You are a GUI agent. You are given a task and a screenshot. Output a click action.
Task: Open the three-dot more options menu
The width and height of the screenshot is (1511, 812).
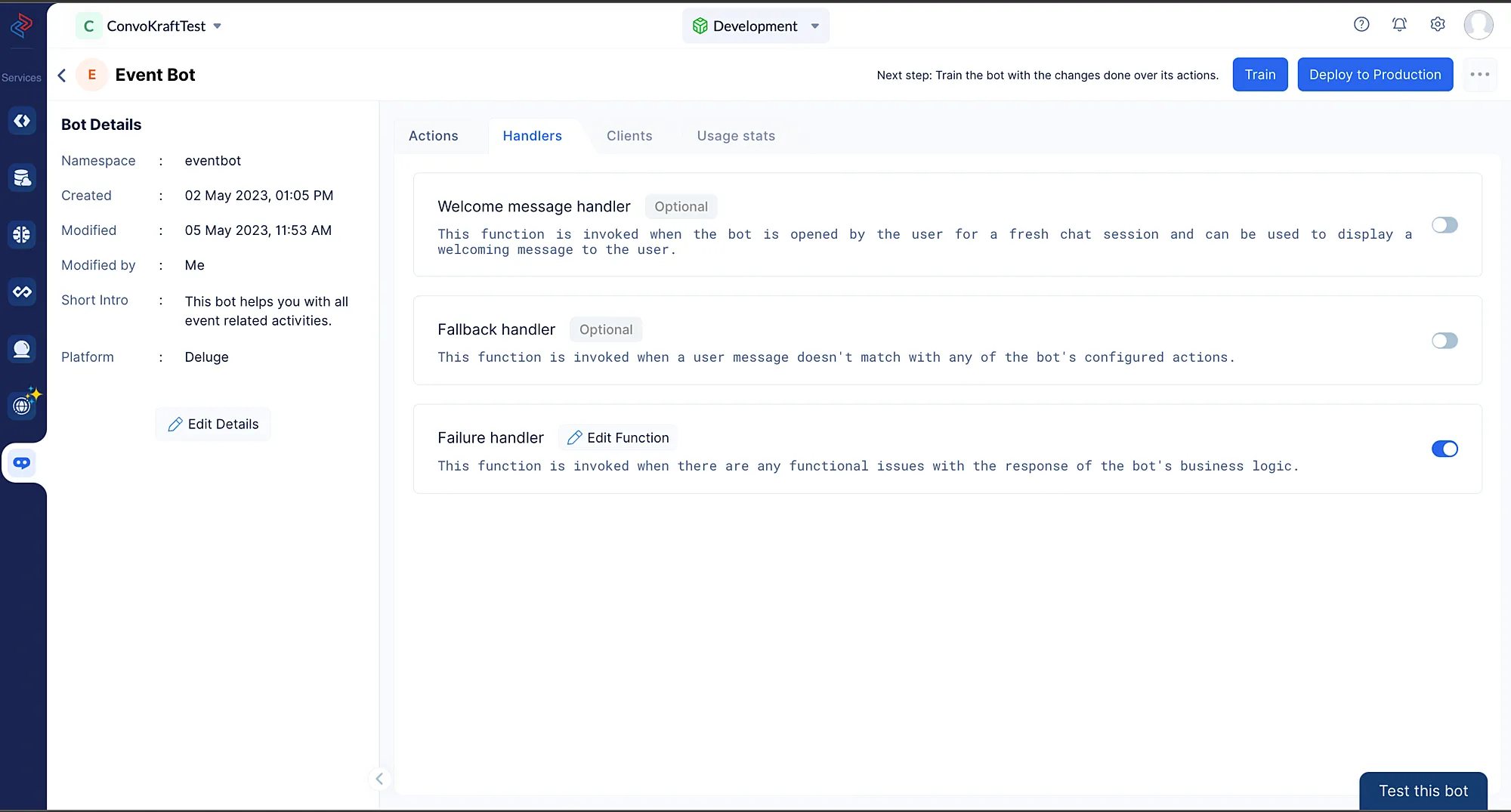(x=1479, y=75)
